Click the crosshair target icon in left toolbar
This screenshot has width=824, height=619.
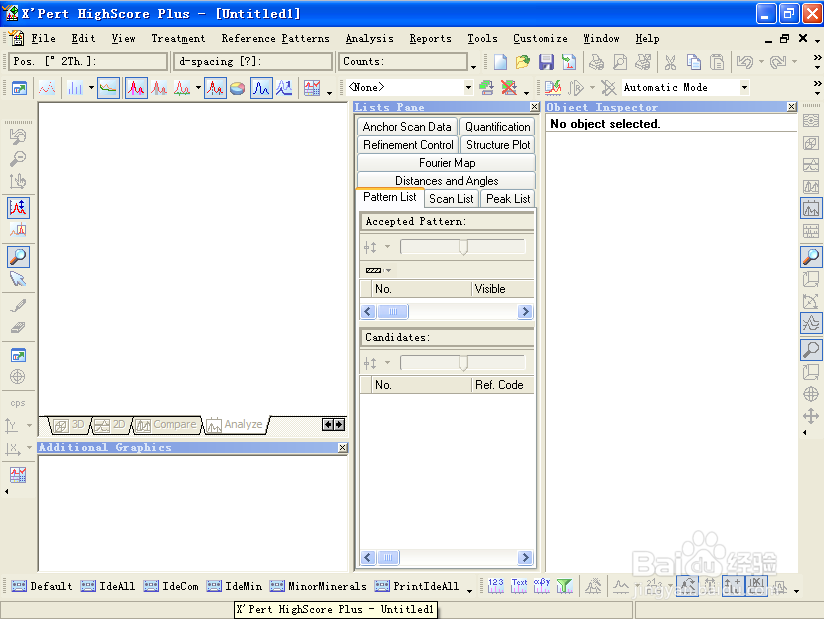(x=18, y=377)
